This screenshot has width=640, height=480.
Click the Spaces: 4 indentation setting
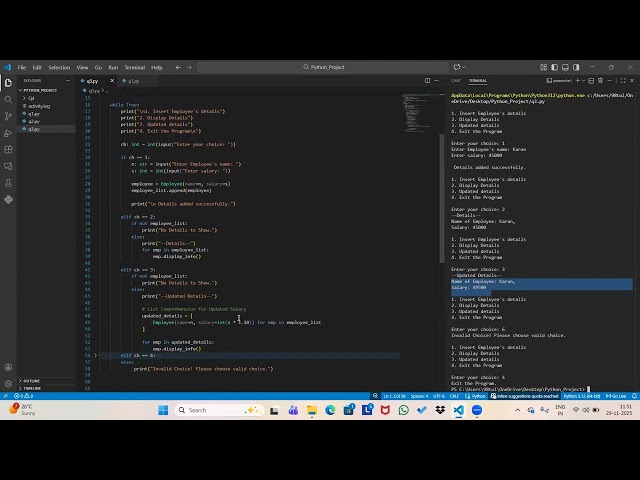pos(419,396)
